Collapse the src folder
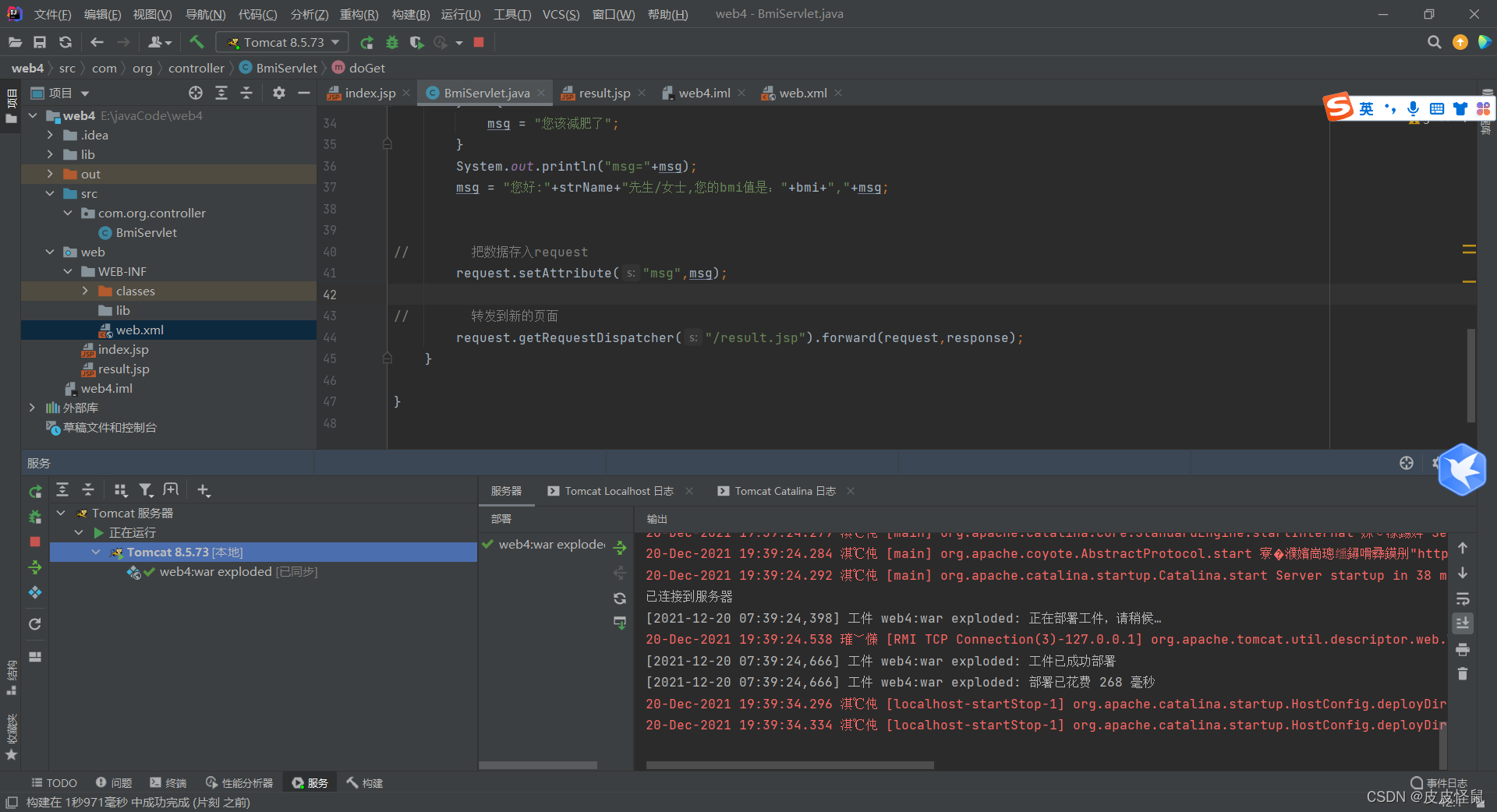1497x812 pixels. [x=50, y=193]
